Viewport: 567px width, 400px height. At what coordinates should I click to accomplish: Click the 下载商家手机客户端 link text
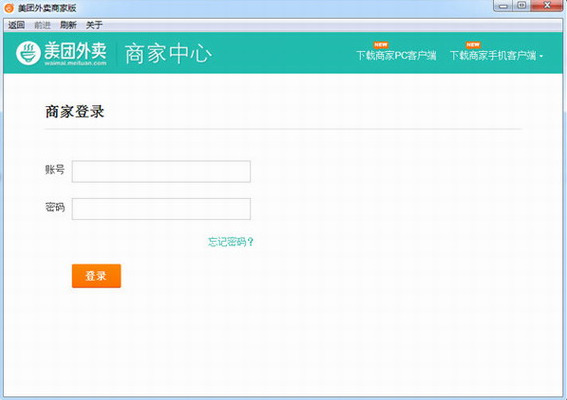click(x=493, y=55)
